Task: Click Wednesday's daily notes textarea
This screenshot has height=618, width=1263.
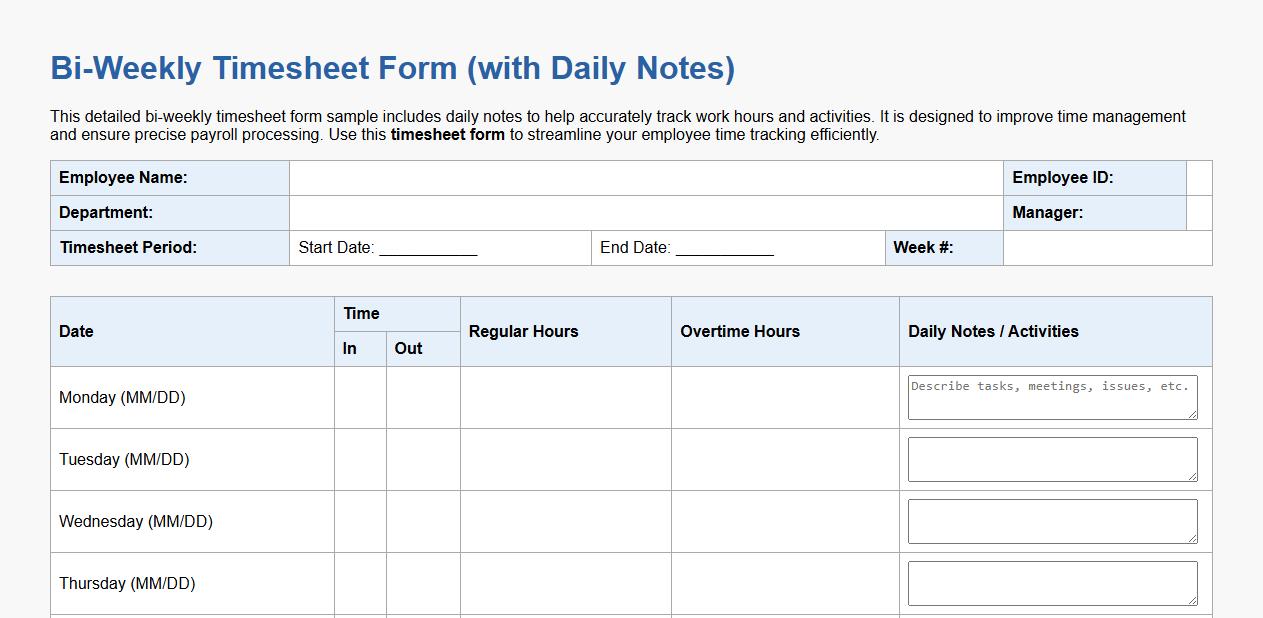Action: pos(1051,520)
